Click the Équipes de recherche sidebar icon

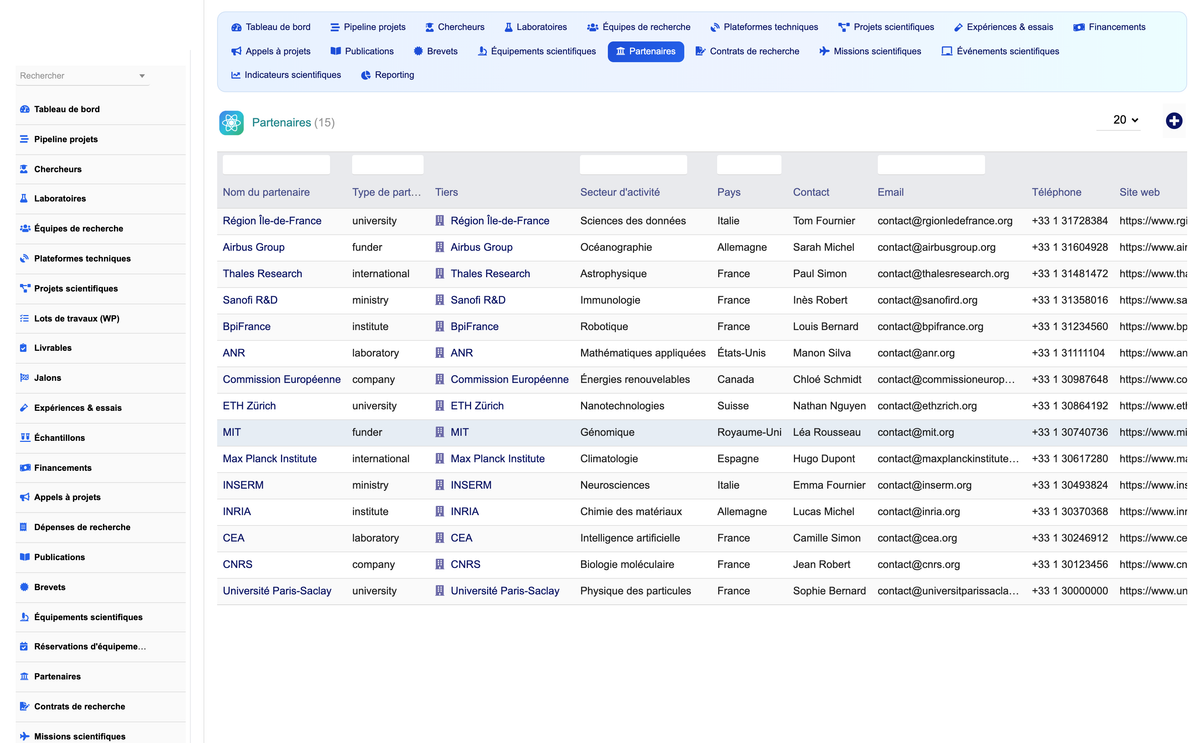(24, 228)
